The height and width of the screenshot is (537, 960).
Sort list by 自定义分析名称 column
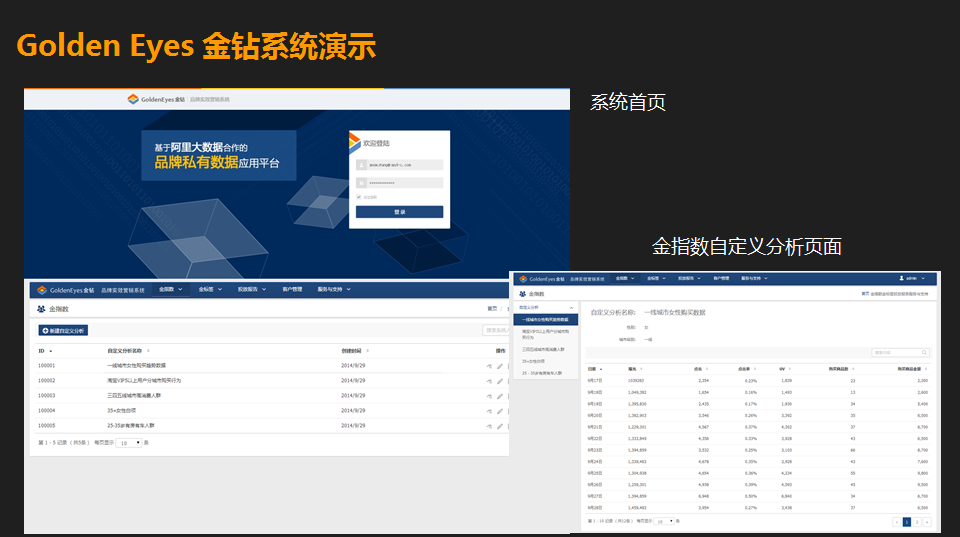click(x=128, y=351)
